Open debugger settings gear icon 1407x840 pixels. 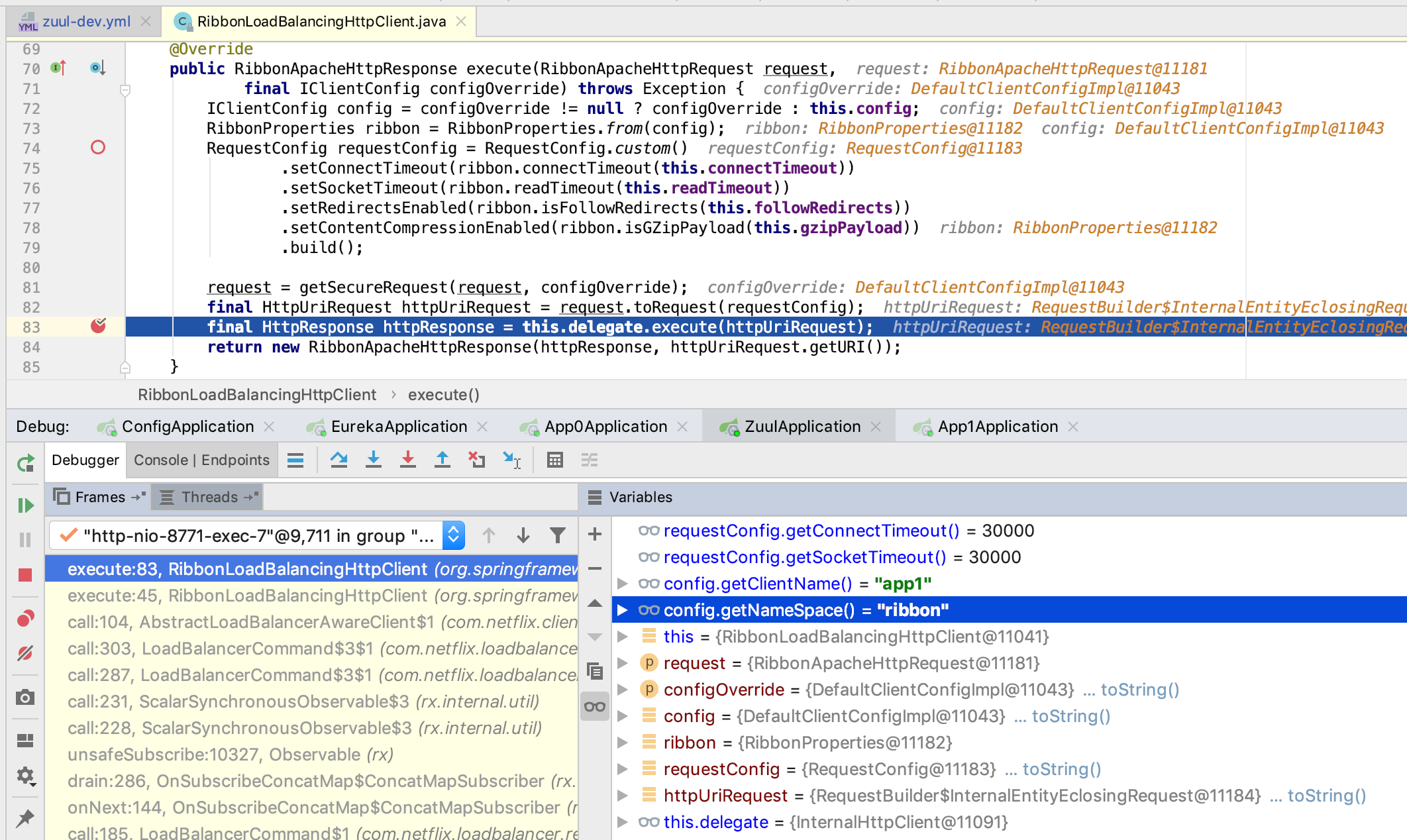[x=25, y=775]
